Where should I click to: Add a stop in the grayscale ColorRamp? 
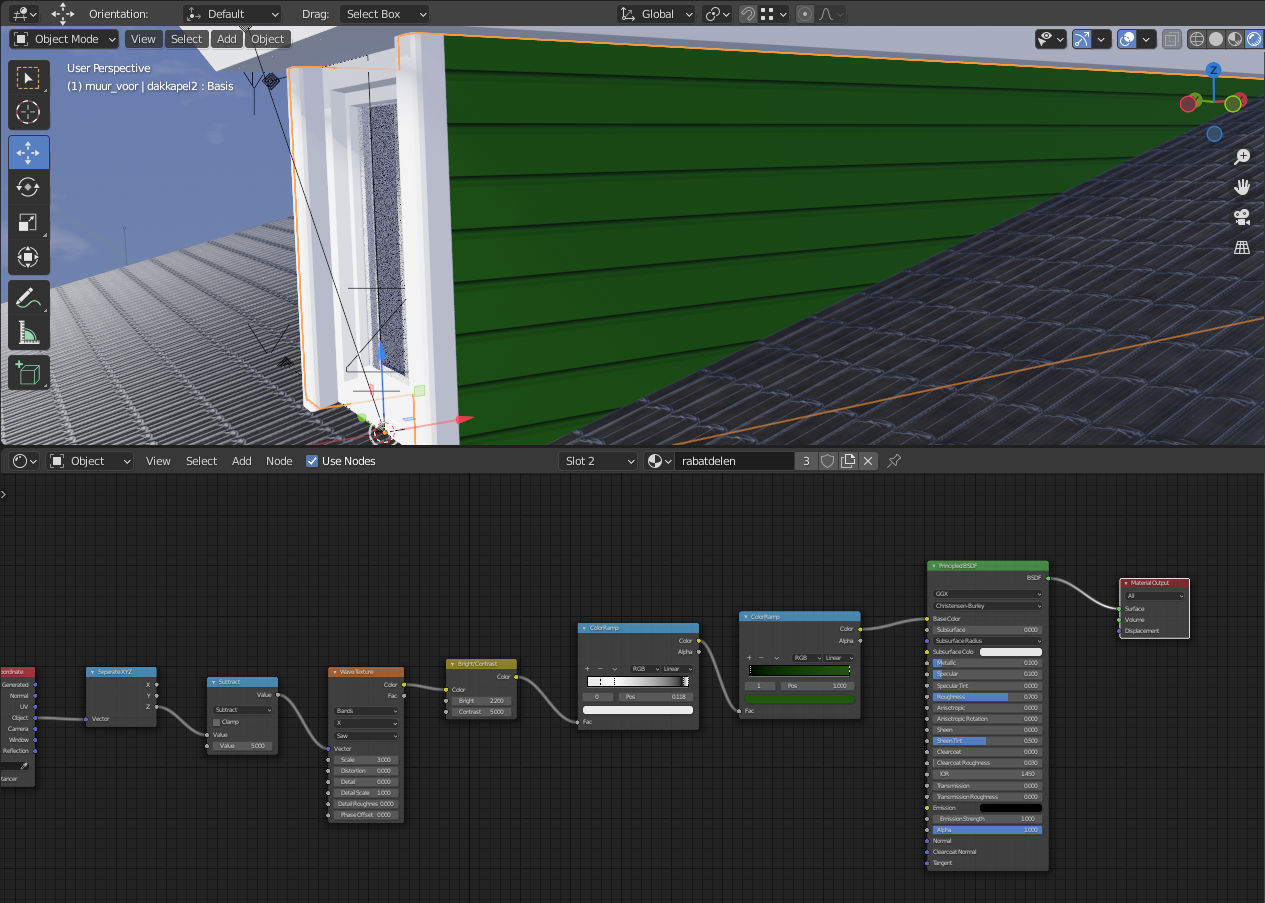pos(588,669)
